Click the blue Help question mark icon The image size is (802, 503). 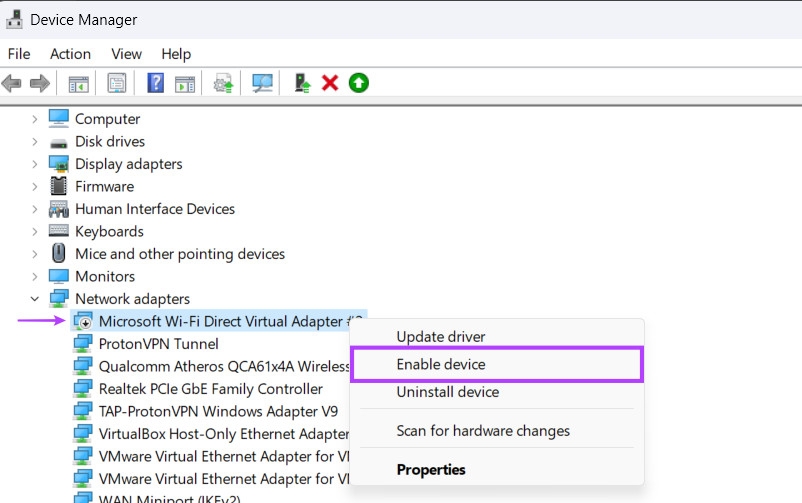point(156,83)
